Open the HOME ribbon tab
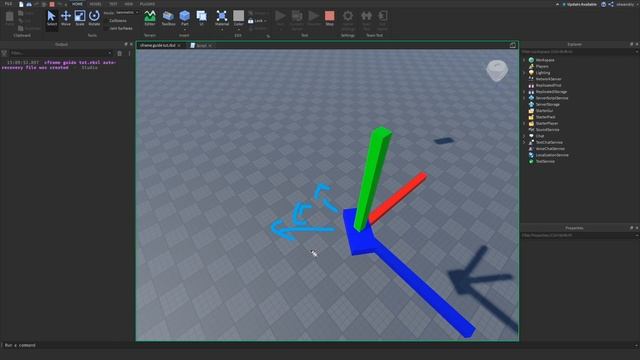 [x=77, y=4]
